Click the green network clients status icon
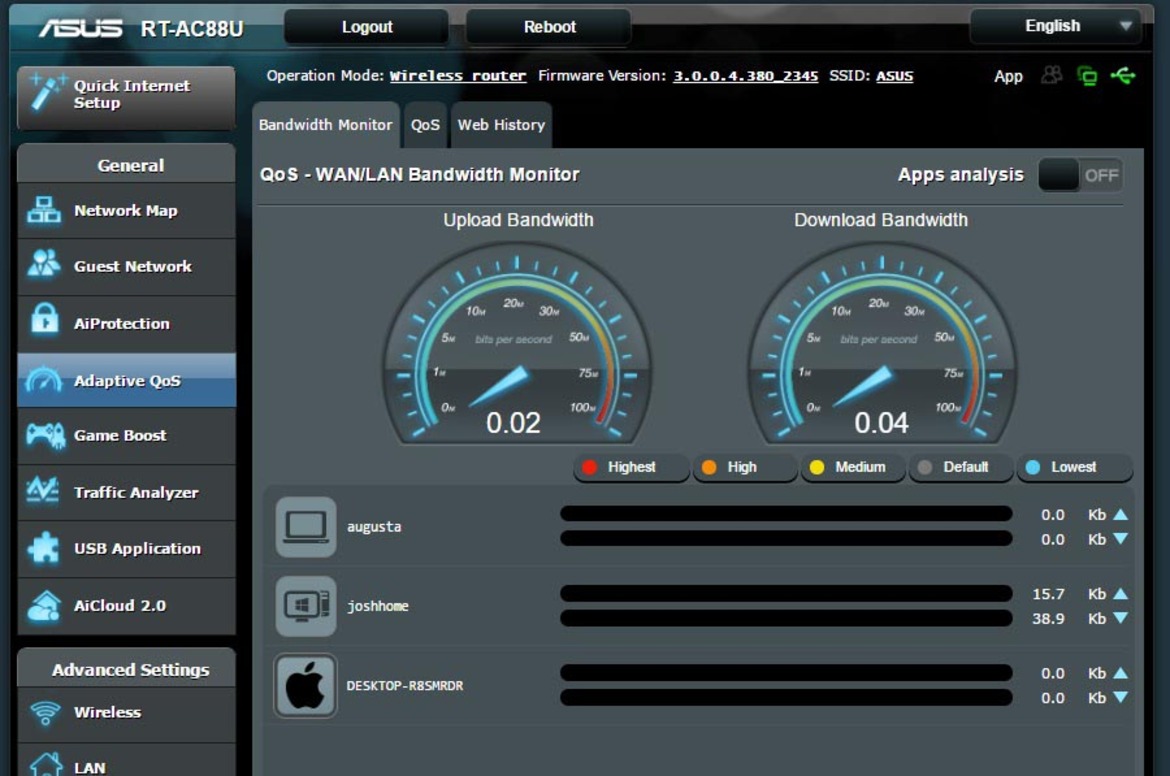The height and width of the screenshot is (776, 1170). [1087, 75]
